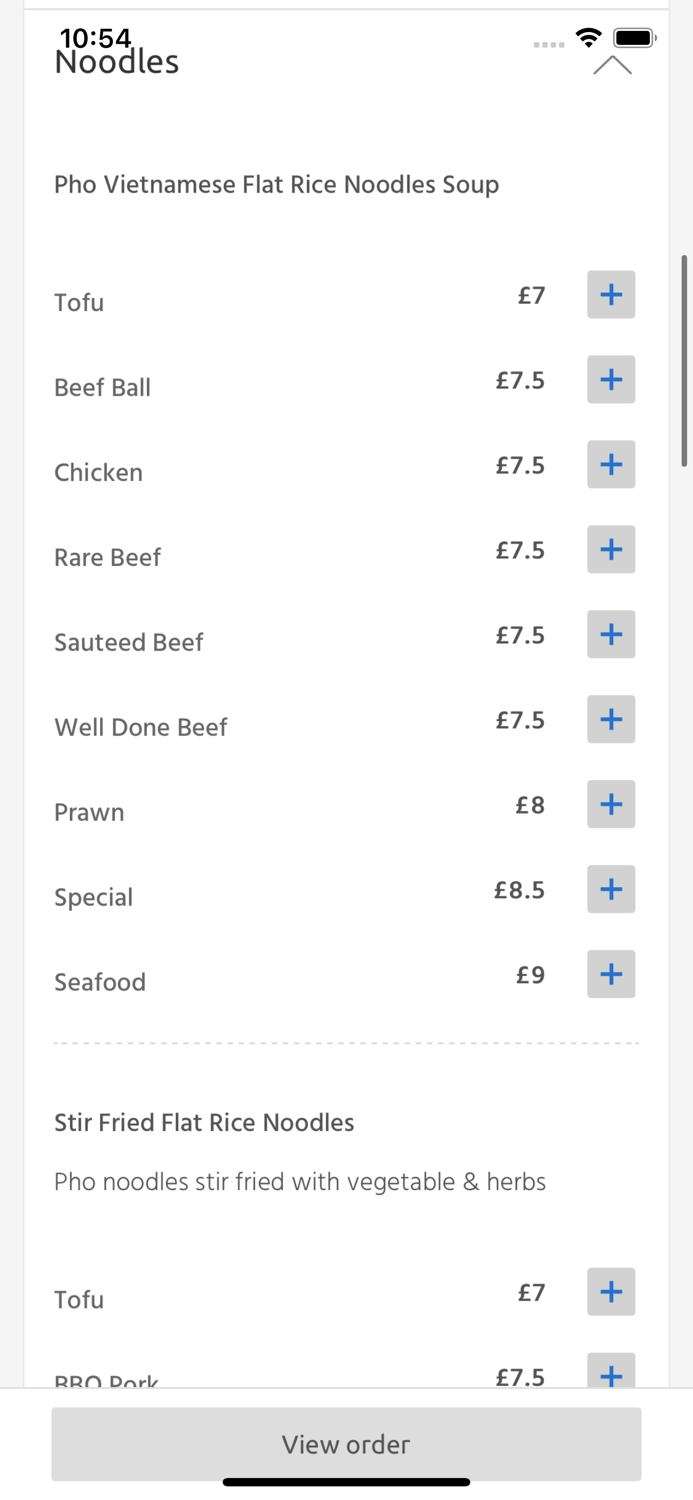This screenshot has width=693, height=1500.
Task: Add stir fried Tofu noodles
Action: click(x=610, y=1291)
